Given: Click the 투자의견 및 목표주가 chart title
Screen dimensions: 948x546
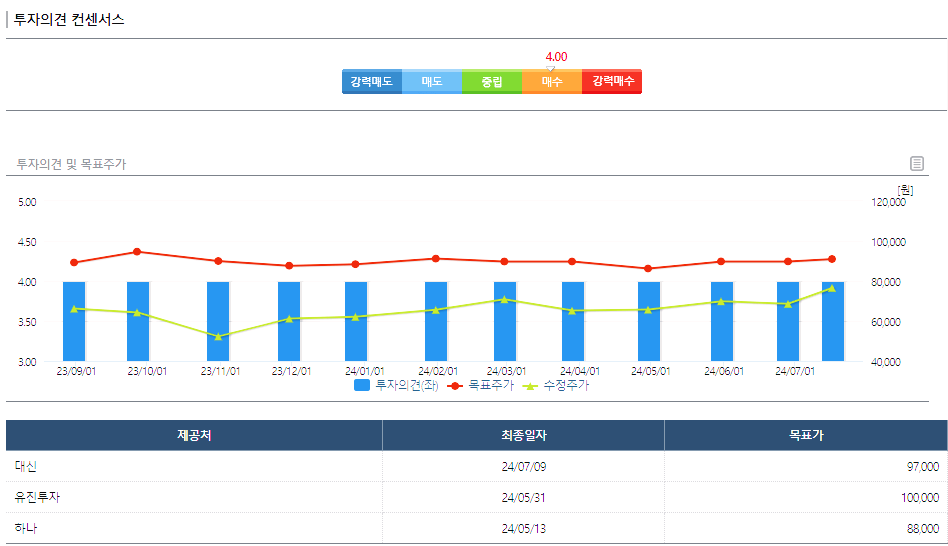Looking at the screenshot, I should tap(71, 164).
